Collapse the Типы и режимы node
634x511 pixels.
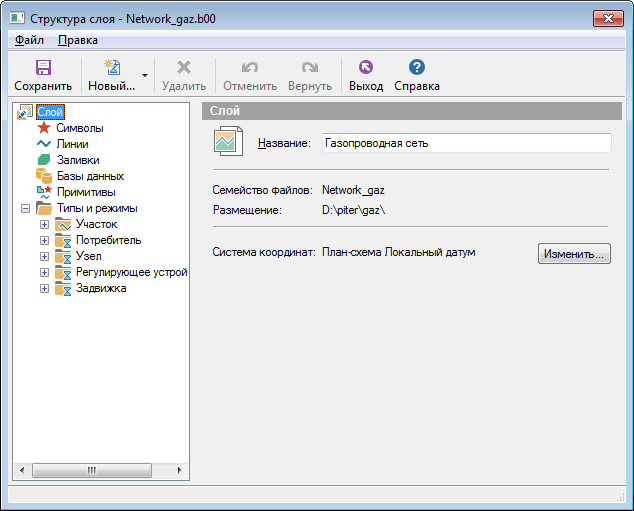pos(24,208)
